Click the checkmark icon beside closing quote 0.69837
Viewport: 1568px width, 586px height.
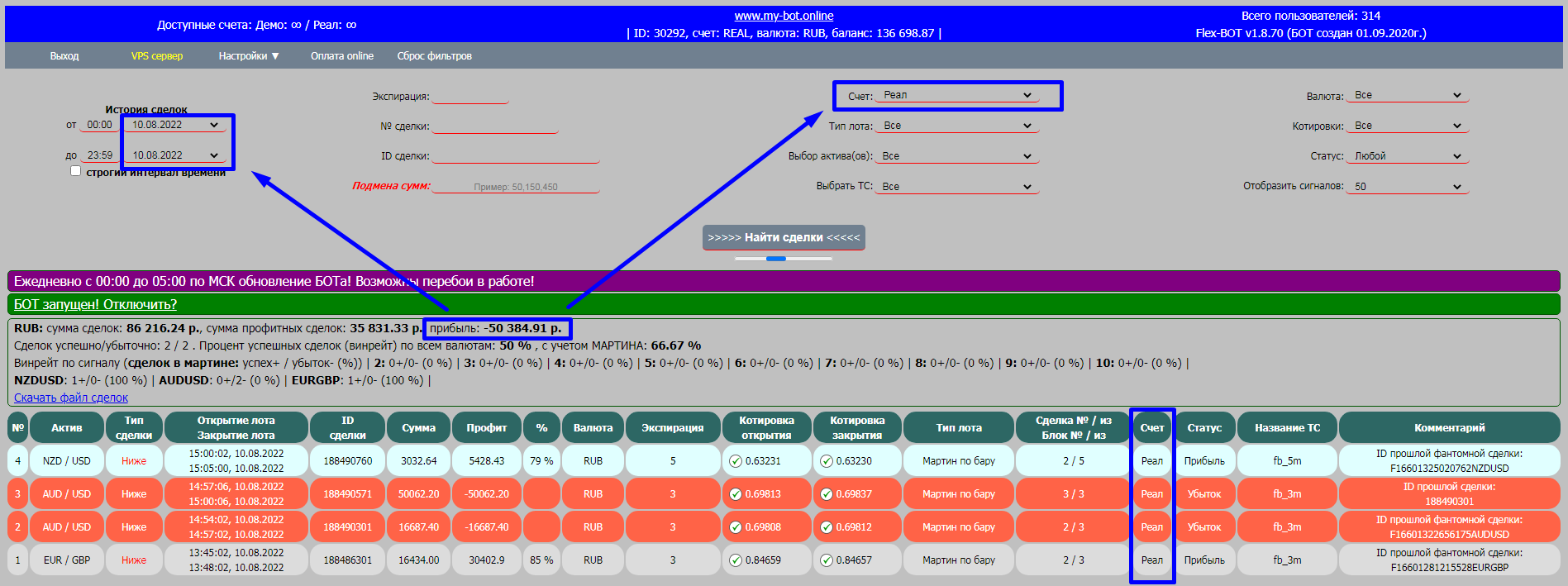click(x=827, y=494)
